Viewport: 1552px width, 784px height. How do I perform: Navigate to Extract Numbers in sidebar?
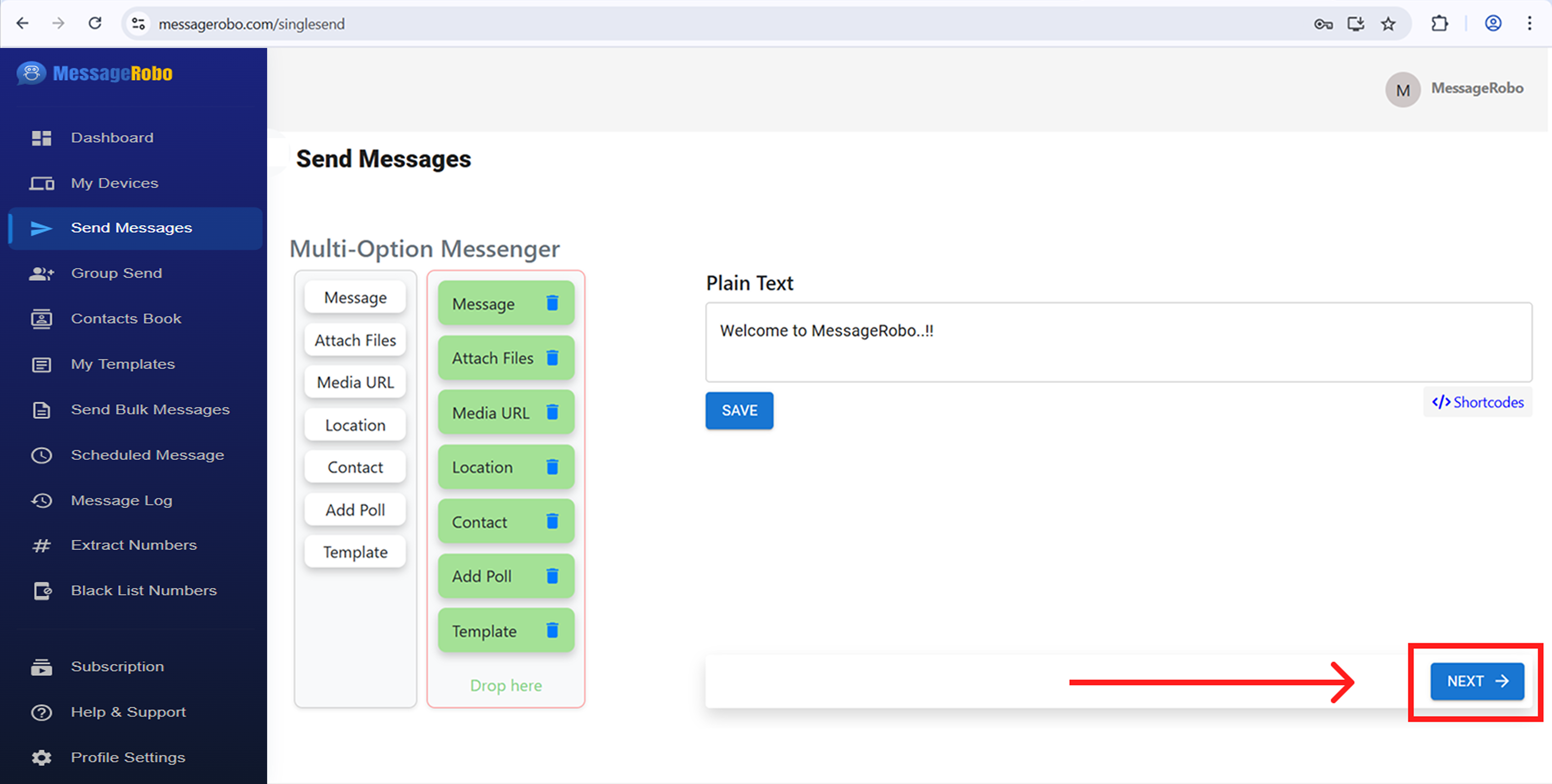tap(133, 546)
